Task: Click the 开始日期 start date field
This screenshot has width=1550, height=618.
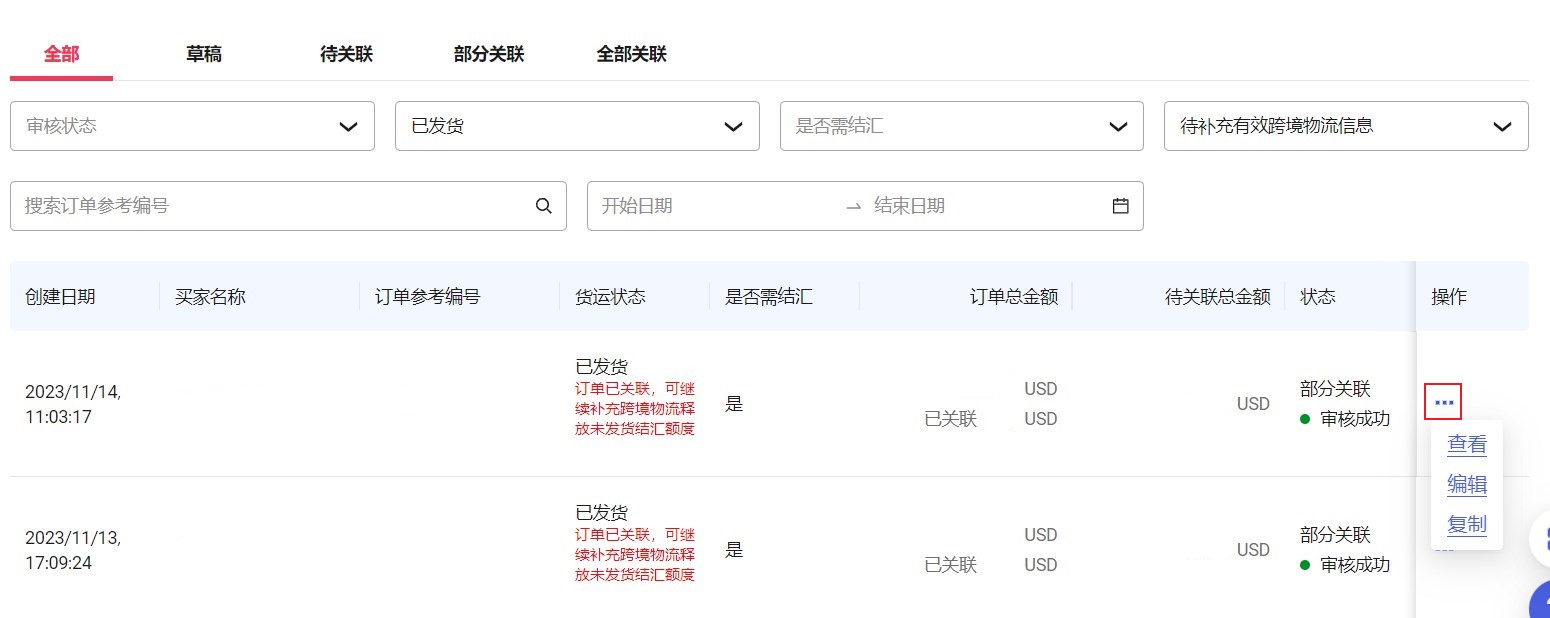Action: [700, 206]
